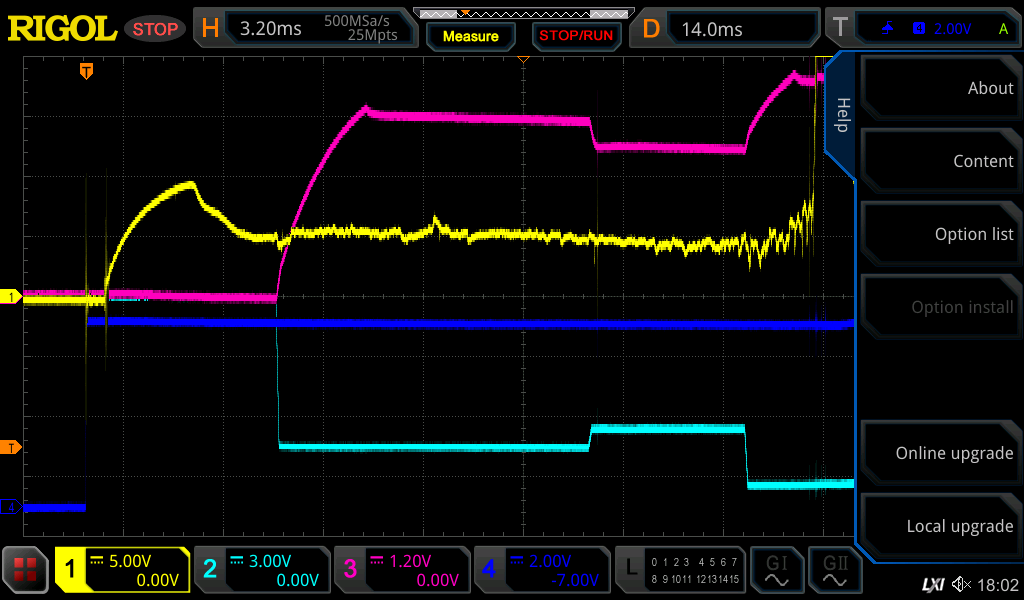Toggle channel 2 cyan 3.00V label
Viewport: 1024px width, 600px height.
click(x=261, y=570)
